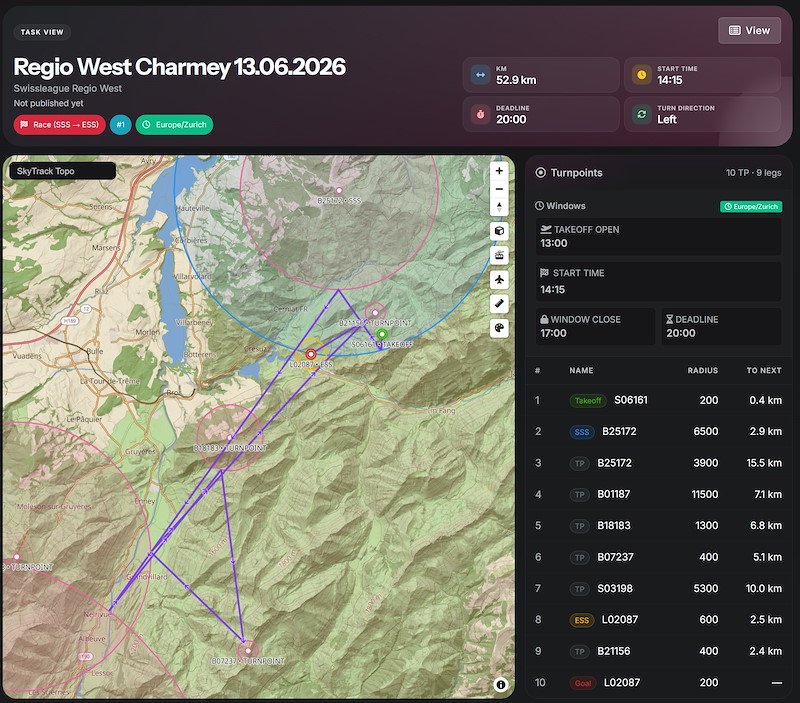This screenshot has width=800, height=703.
Task: Click the B07237 turnpoint marker on map
Action: point(248,650)
